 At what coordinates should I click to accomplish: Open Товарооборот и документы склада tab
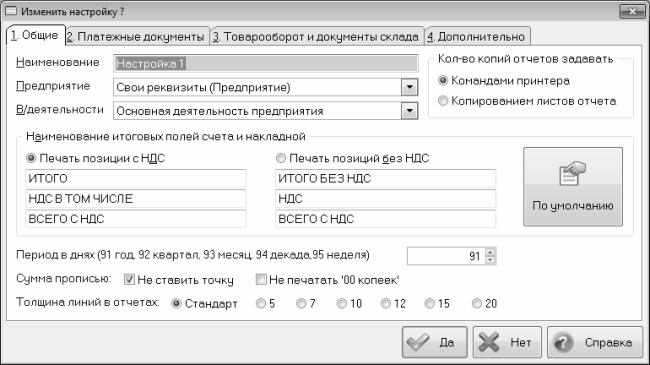coord(317,36)
